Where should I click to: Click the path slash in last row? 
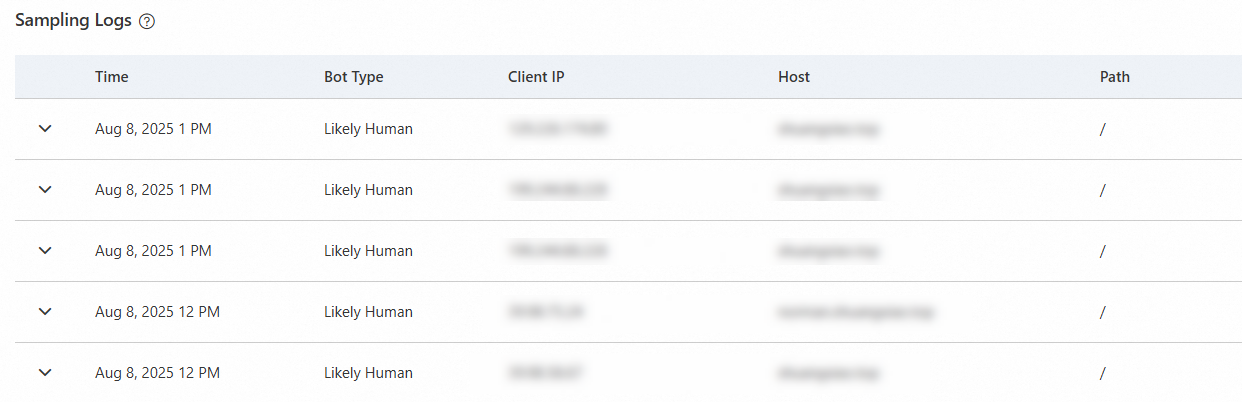(1102, 373)
